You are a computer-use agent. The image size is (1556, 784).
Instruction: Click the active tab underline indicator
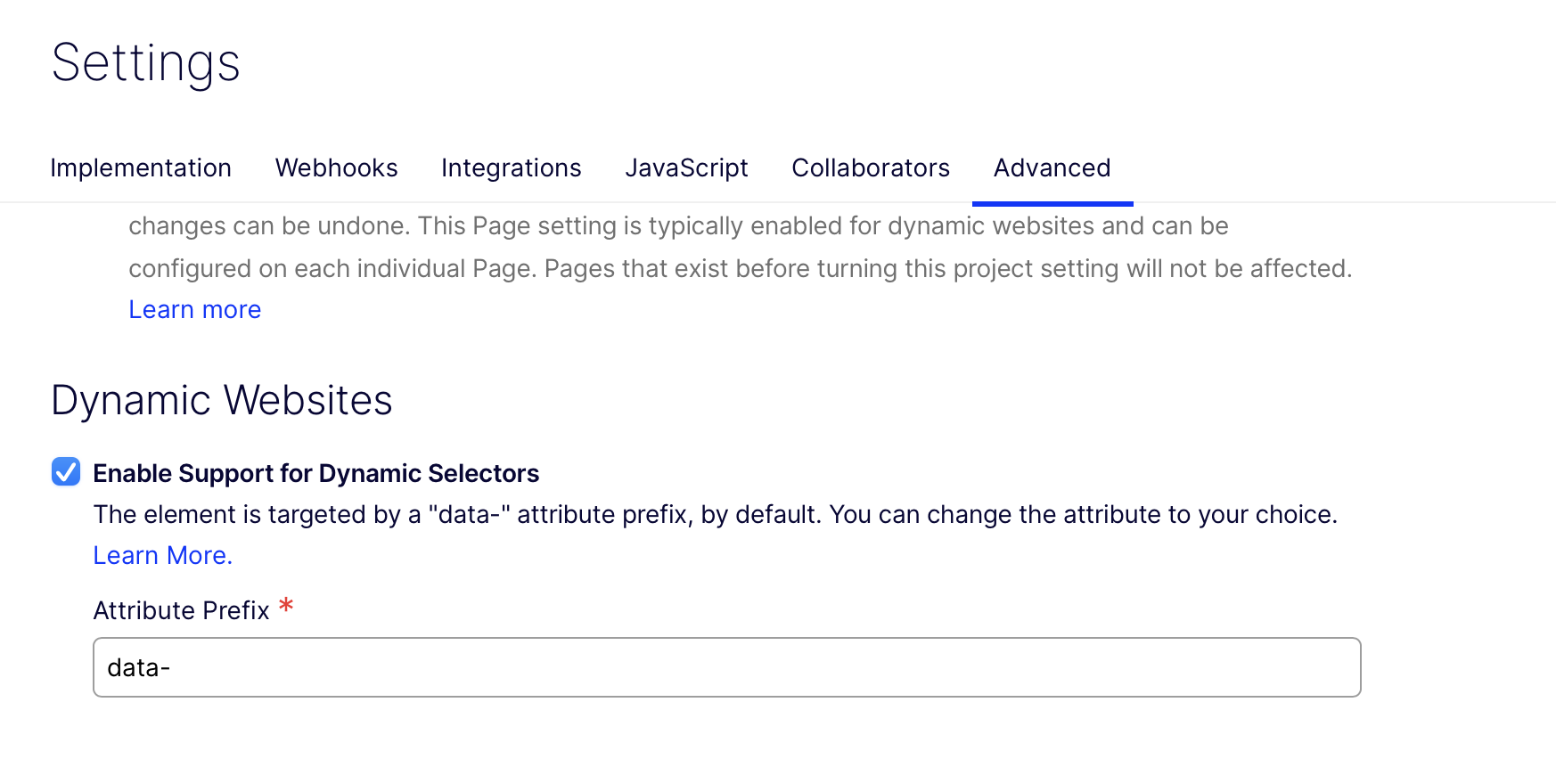pos(1052,203)
